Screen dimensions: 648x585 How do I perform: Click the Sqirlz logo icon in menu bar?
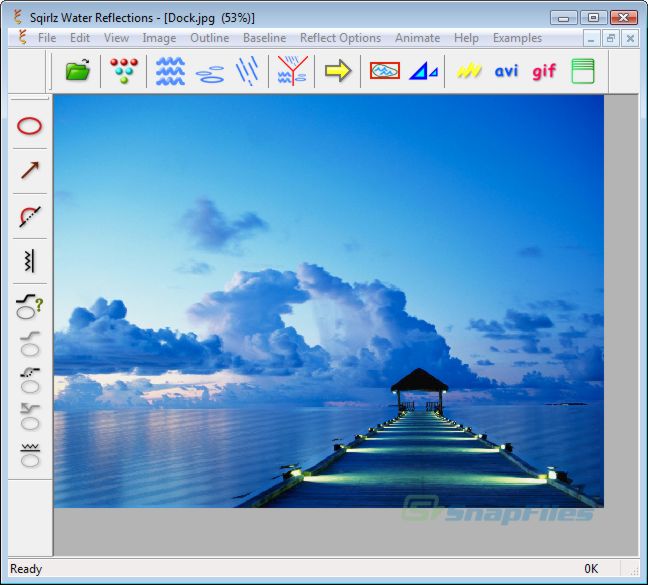pos(23,37)
